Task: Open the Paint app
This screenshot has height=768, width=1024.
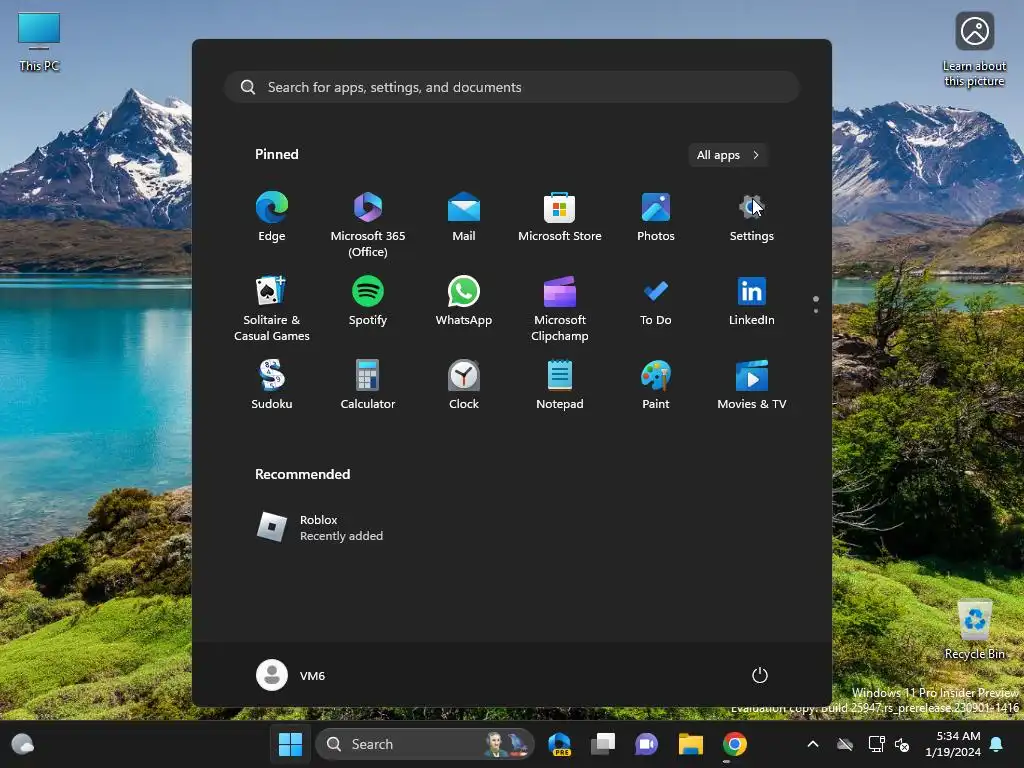Action: (x=656, y=386)
